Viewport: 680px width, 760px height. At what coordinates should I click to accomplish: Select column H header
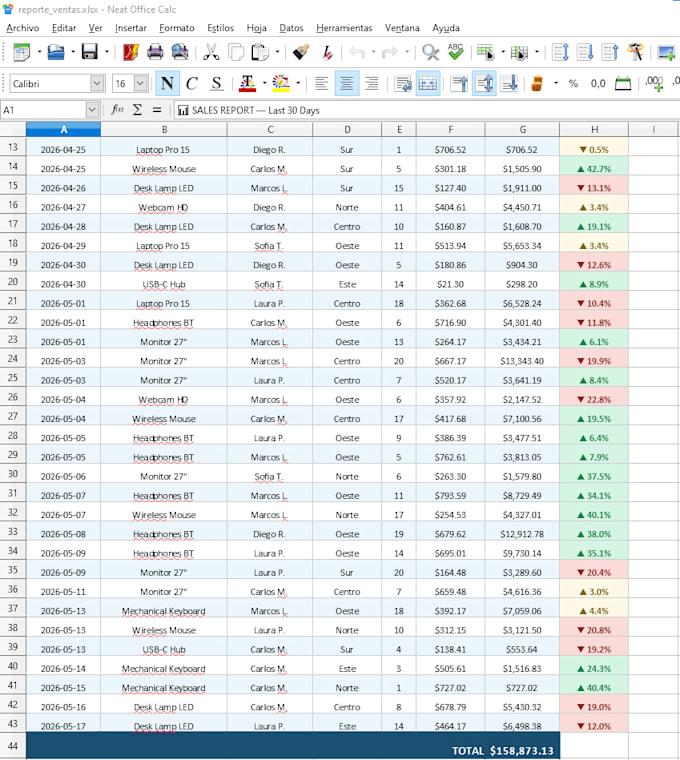pos(594,129)
